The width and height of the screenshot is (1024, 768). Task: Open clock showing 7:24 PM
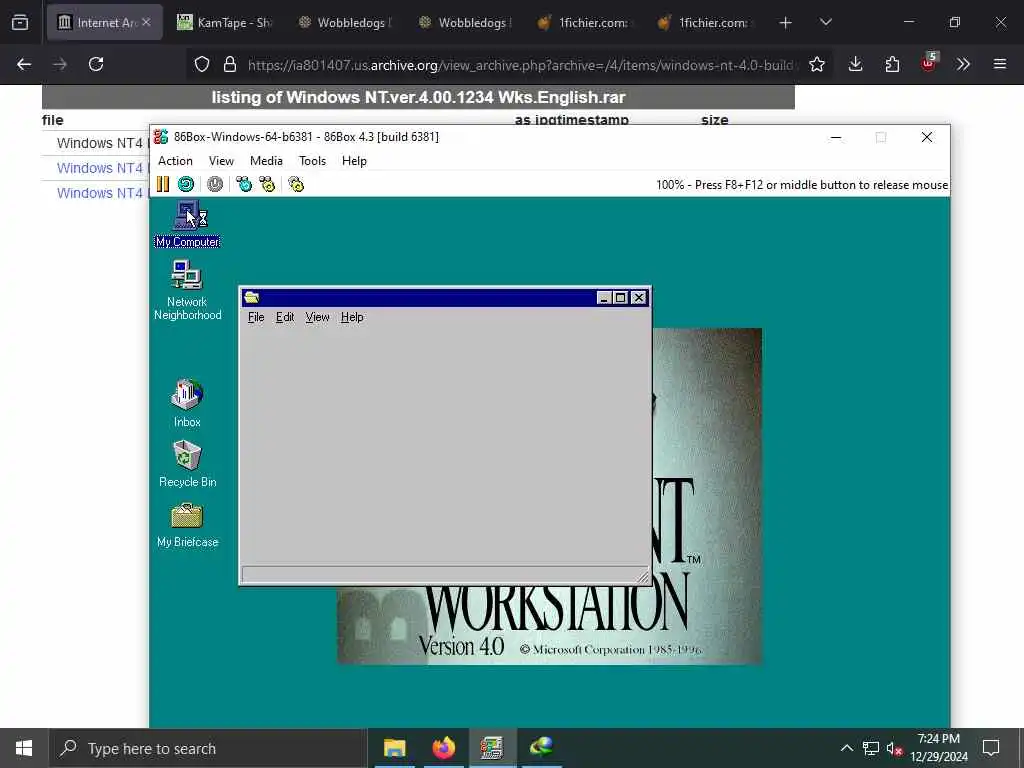tap(939, 748)
